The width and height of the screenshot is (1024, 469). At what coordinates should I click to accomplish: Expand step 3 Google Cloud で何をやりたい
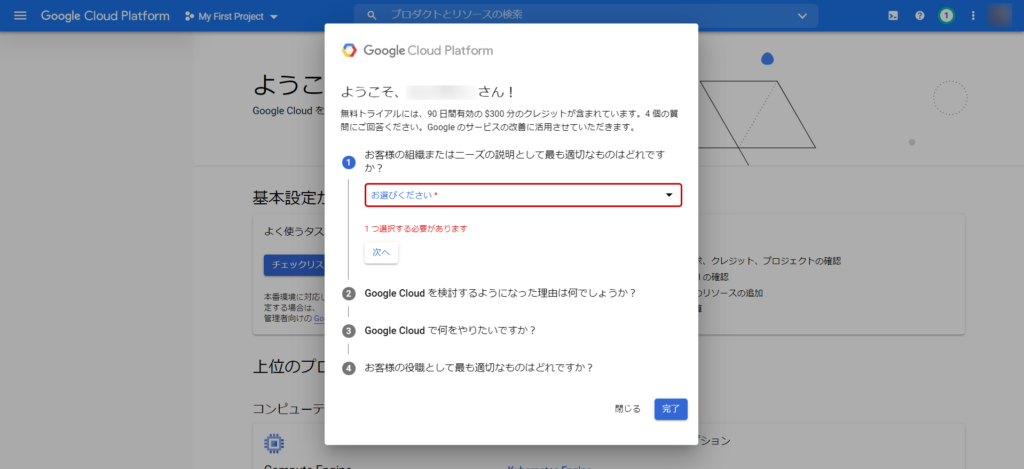(450, 331)
